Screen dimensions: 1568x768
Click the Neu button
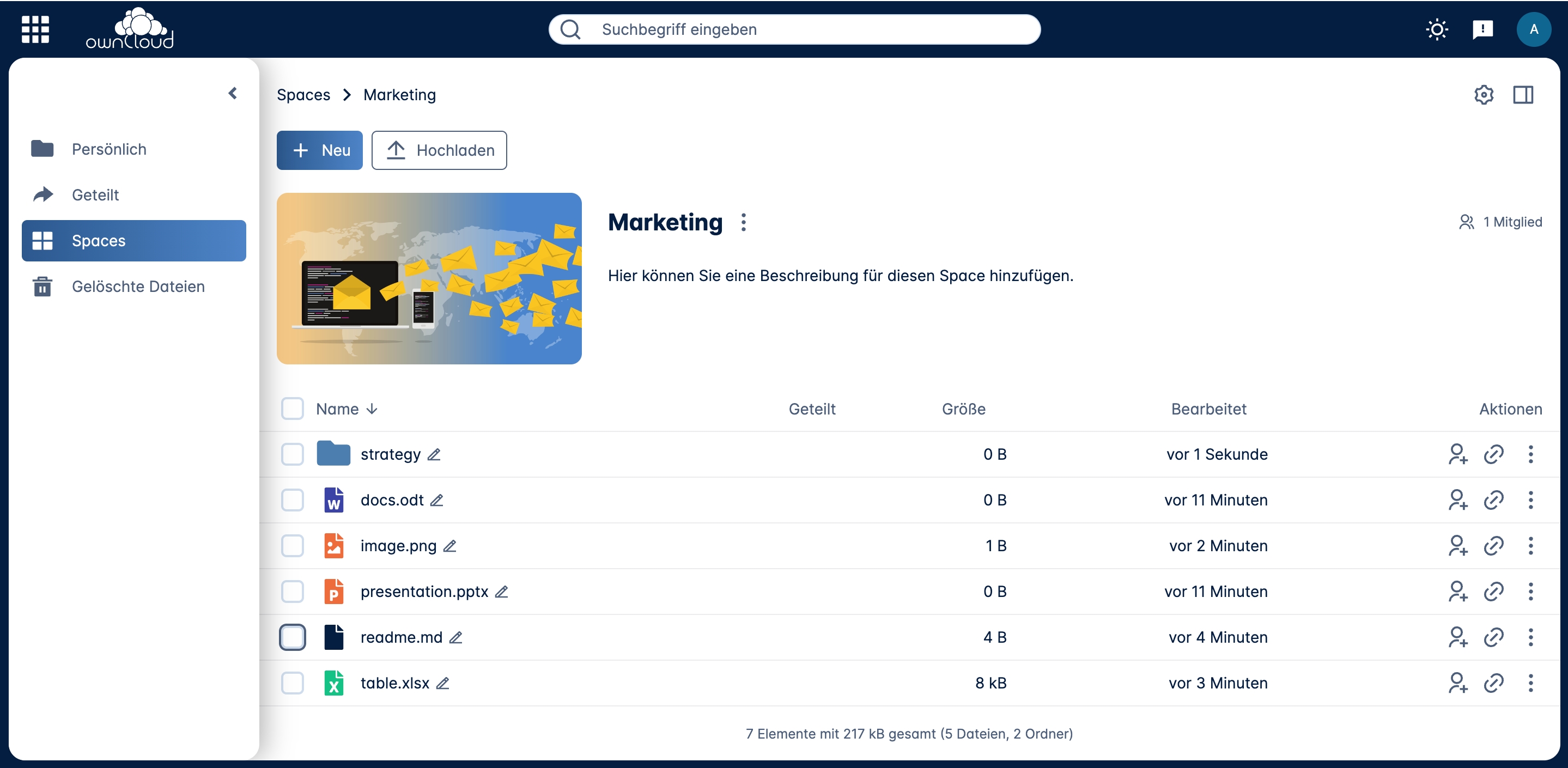319,150
